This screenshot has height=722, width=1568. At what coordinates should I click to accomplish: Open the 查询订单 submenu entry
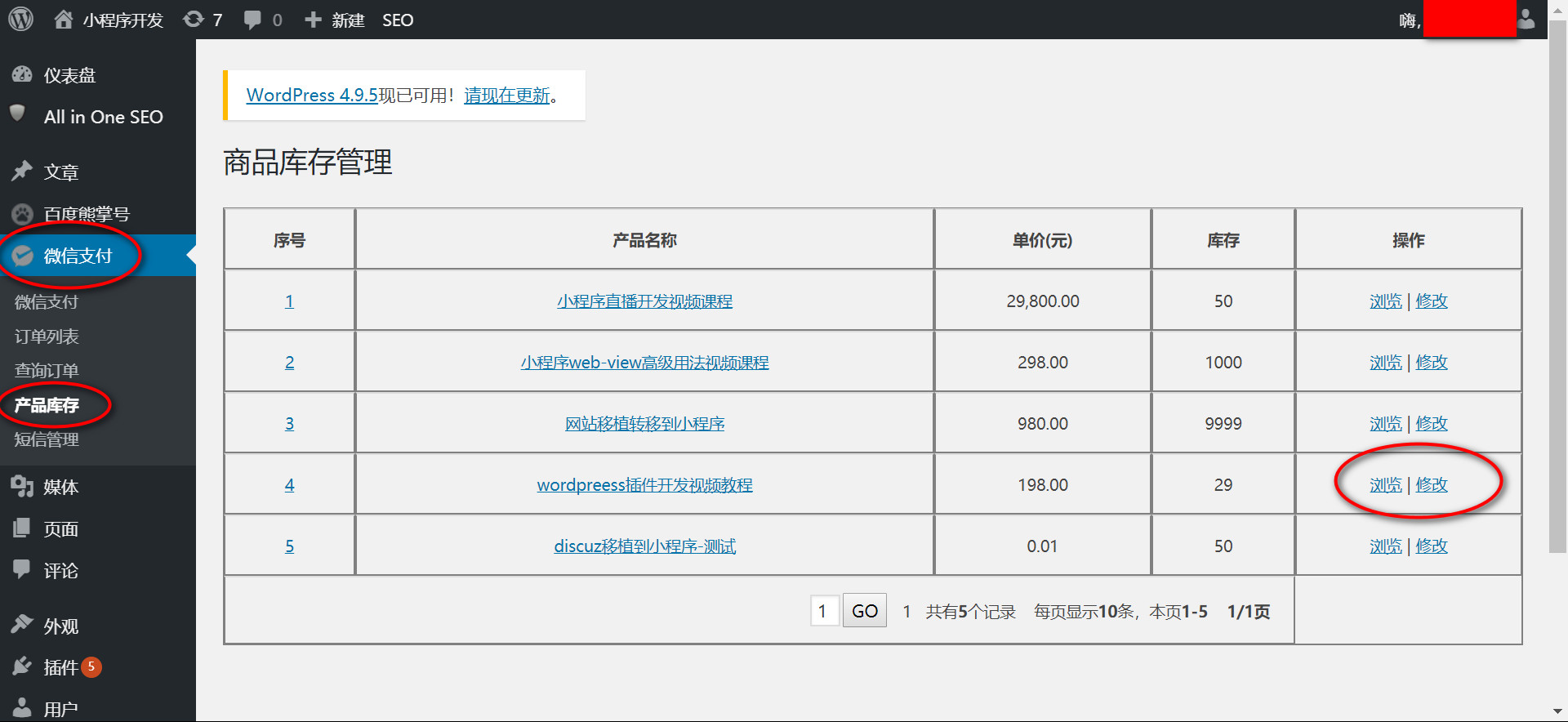click(47, 371)
